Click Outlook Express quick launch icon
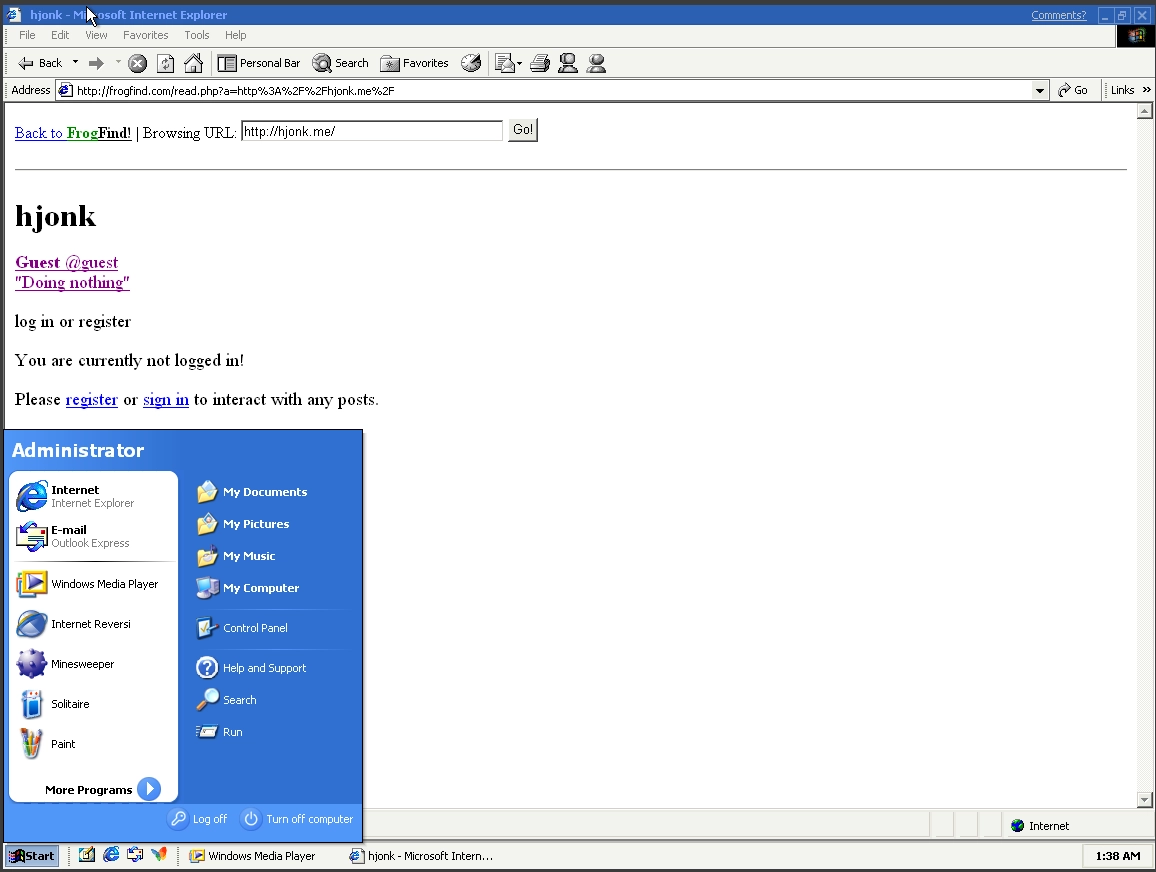 (x=135, y=855)
